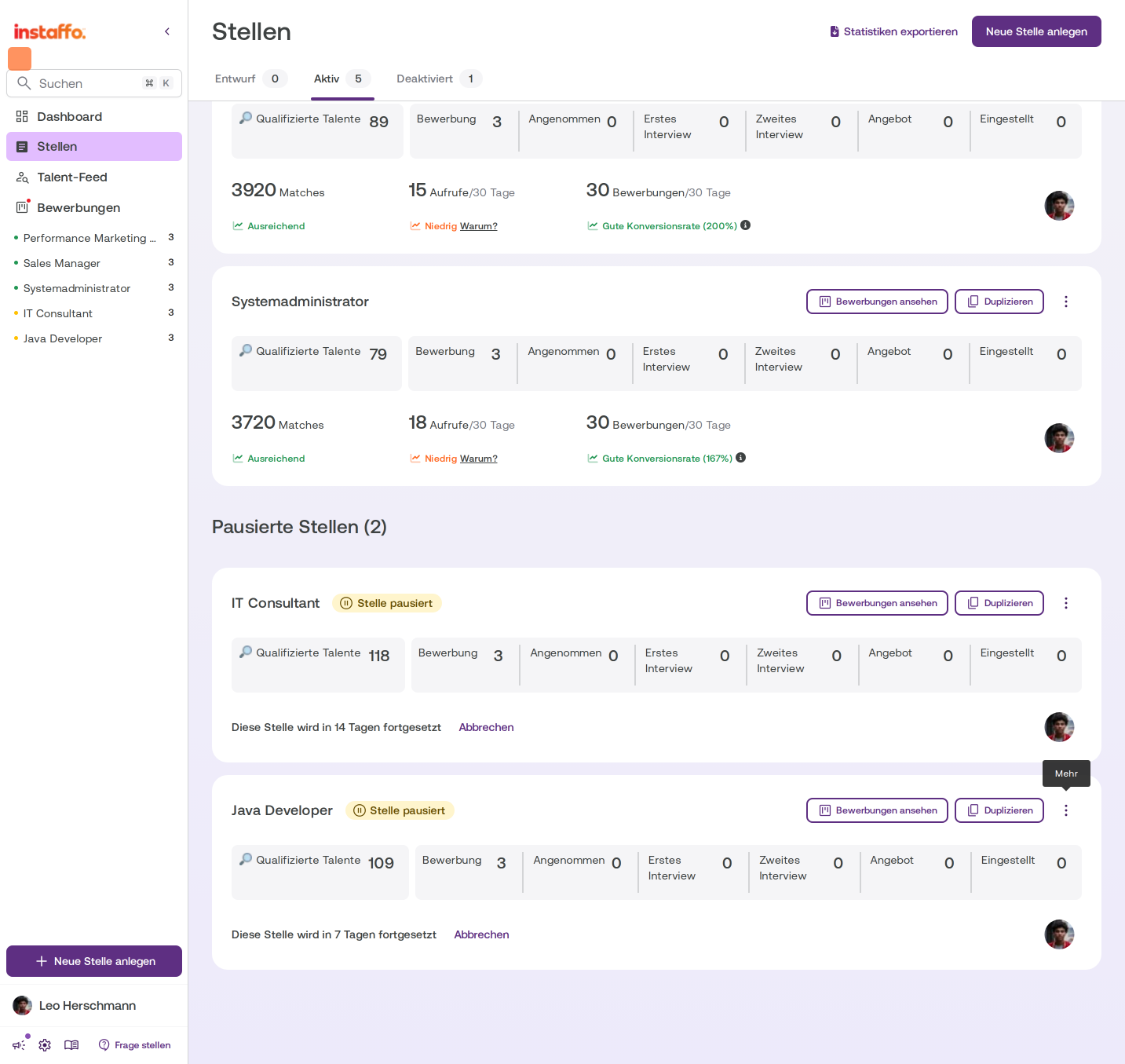Open settings via the gear icon
This screenshot has height=1064, width=1125.
[45, 1045]
